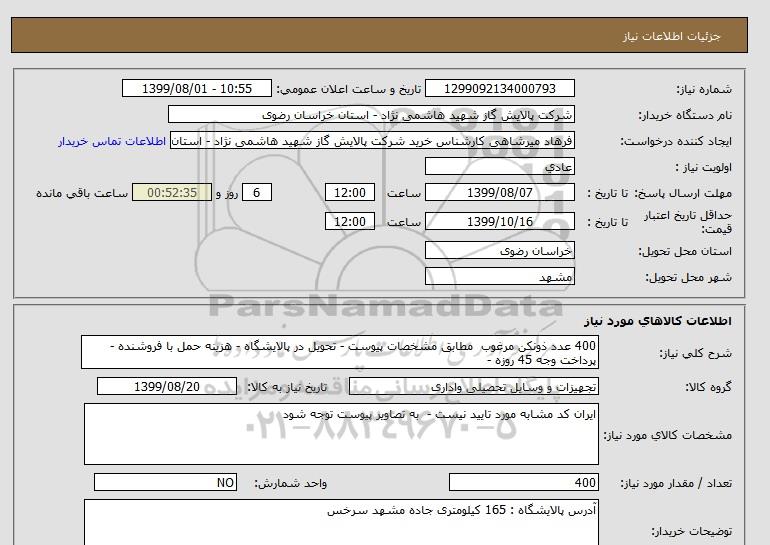Focus the general need description text area
Image resolution: width=770 pixels, height=545 pixels.
341,353
